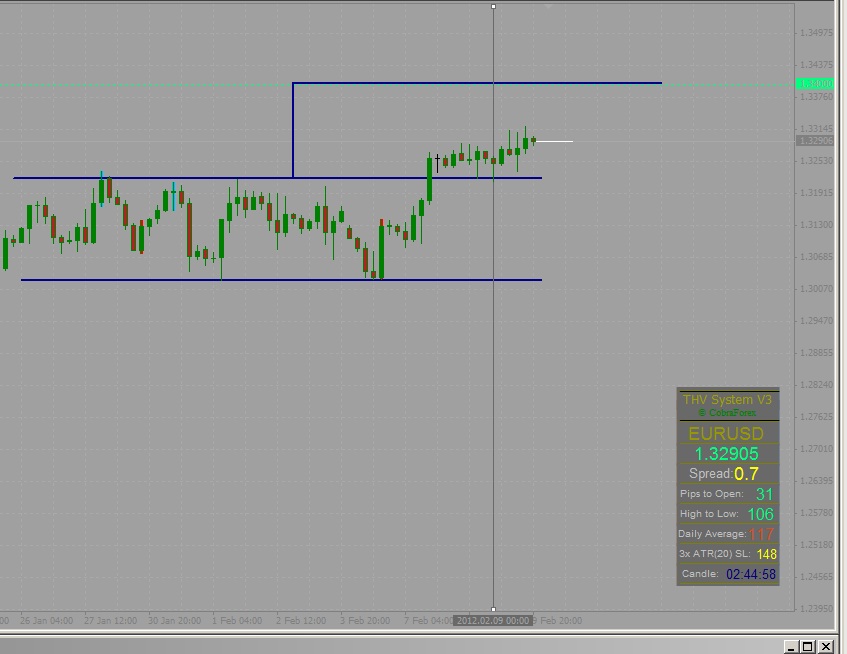The image size is (847, 654).
Task: Click the 3 Feb 20:00 time label
Action: [365, 621]
